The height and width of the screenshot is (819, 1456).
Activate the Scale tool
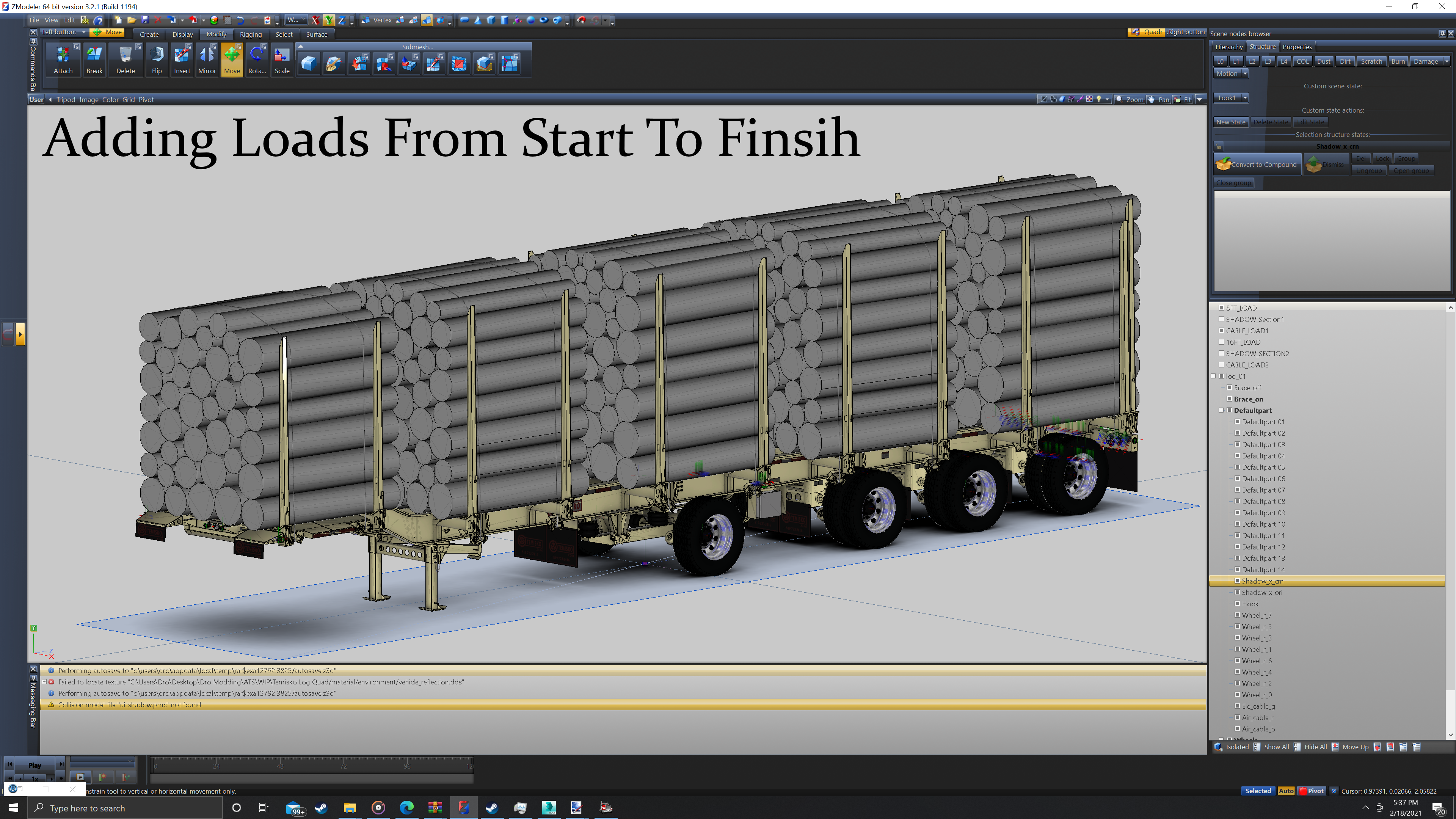pyautogui.click(x=282, y=60)
